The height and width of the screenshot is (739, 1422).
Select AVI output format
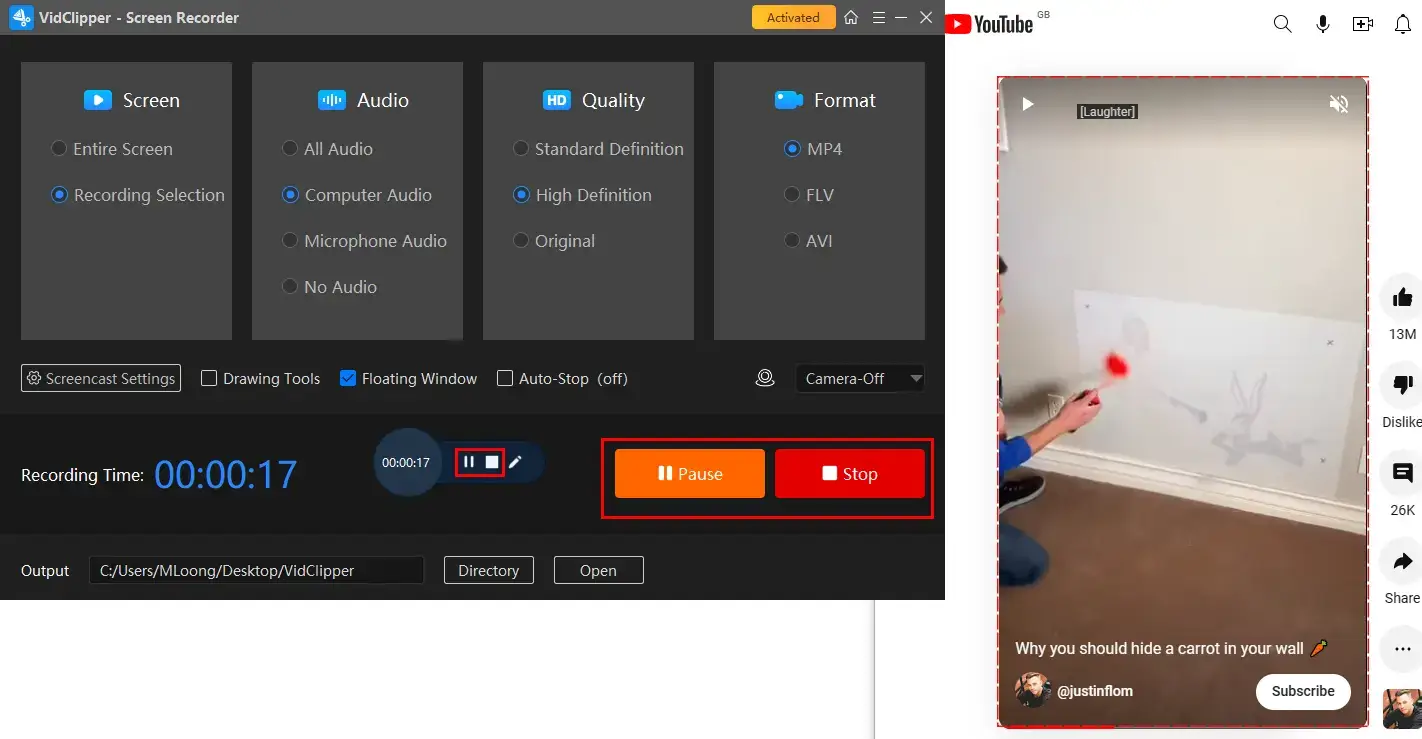point(809,241)
